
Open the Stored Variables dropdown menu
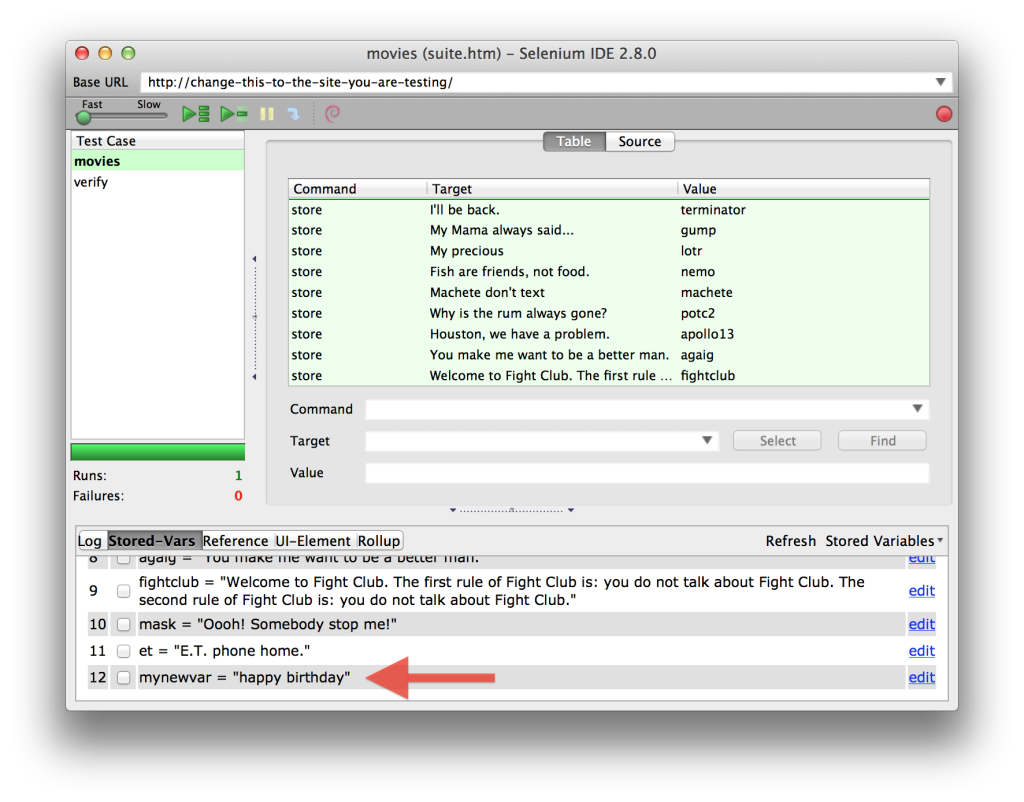tap(884, 541)
